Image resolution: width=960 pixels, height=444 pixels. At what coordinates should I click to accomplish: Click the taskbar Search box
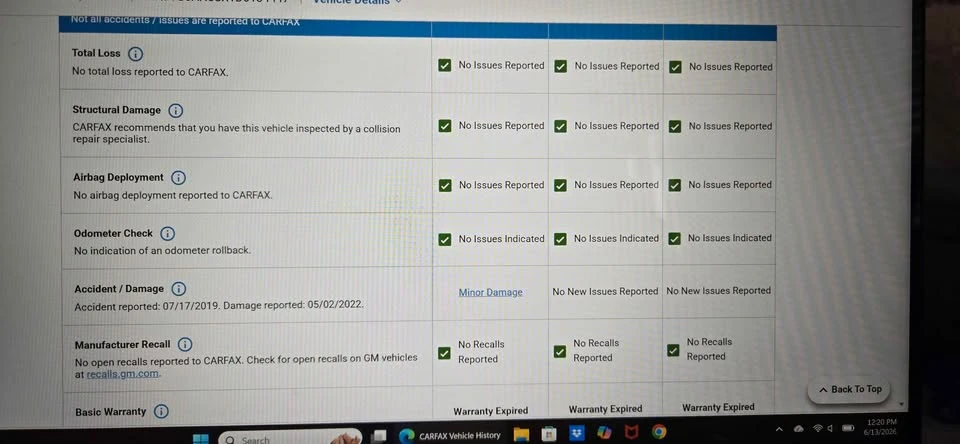[x=288, y=438]
